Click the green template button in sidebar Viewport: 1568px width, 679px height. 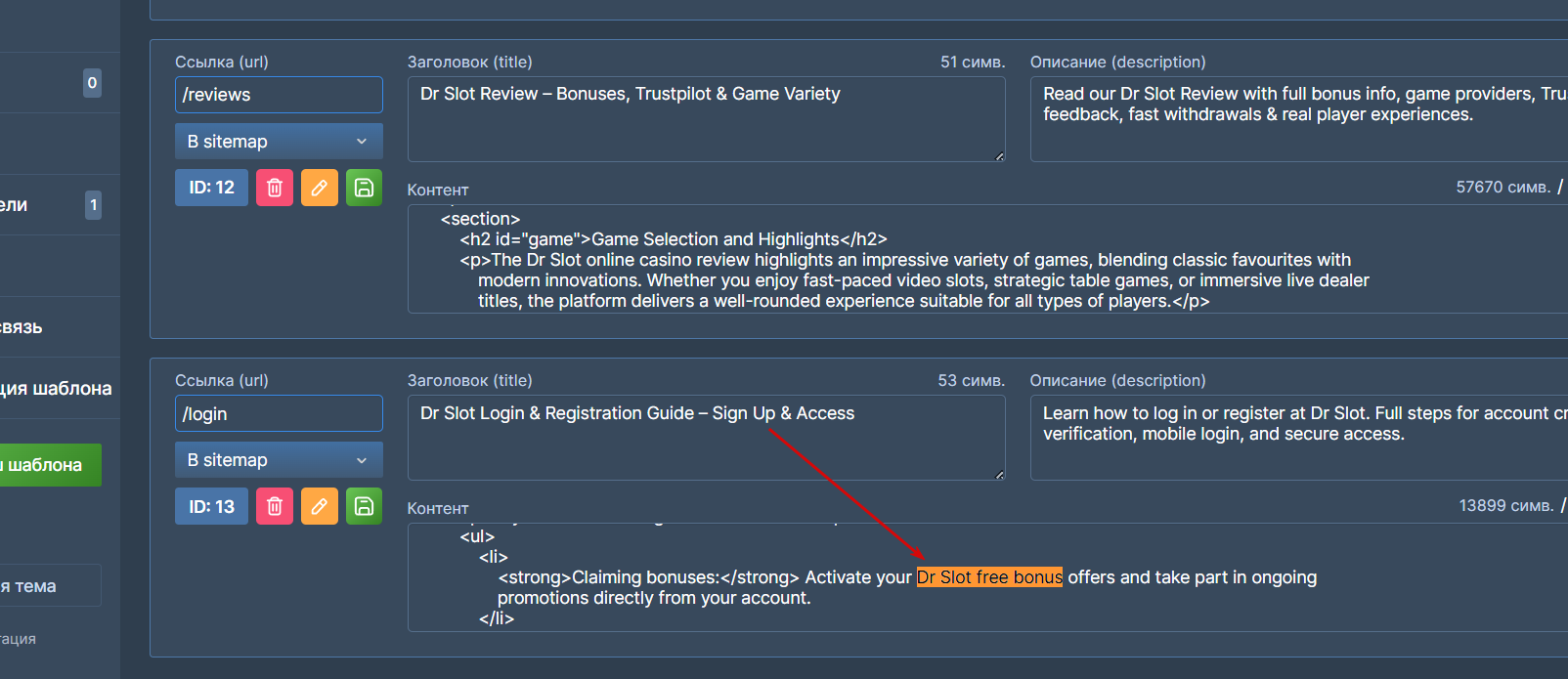[51, 465]
